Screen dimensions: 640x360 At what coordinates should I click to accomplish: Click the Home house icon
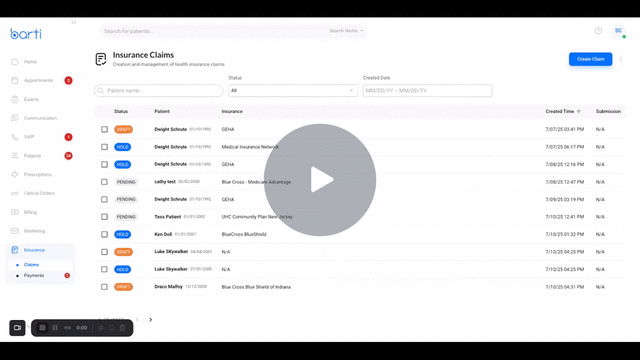point(15,62)
